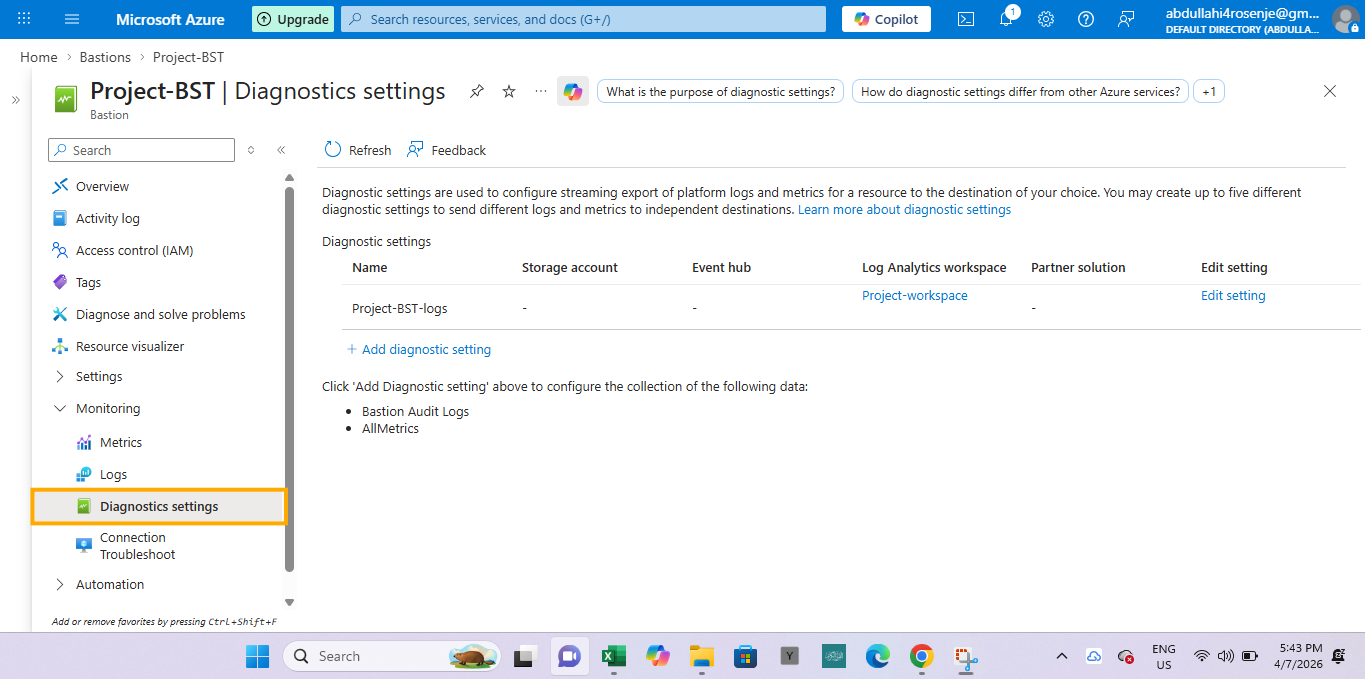Open Cloud Shell from the top bar
The height and width of the screenshot is (679, 1365).
[966, 19]
